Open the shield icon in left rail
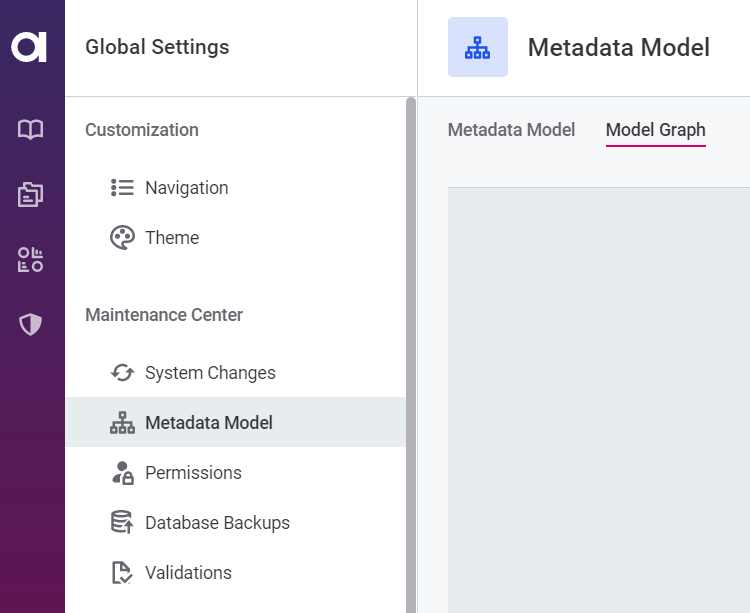Screen dimensions: 750x613 (x=31, y=324)
